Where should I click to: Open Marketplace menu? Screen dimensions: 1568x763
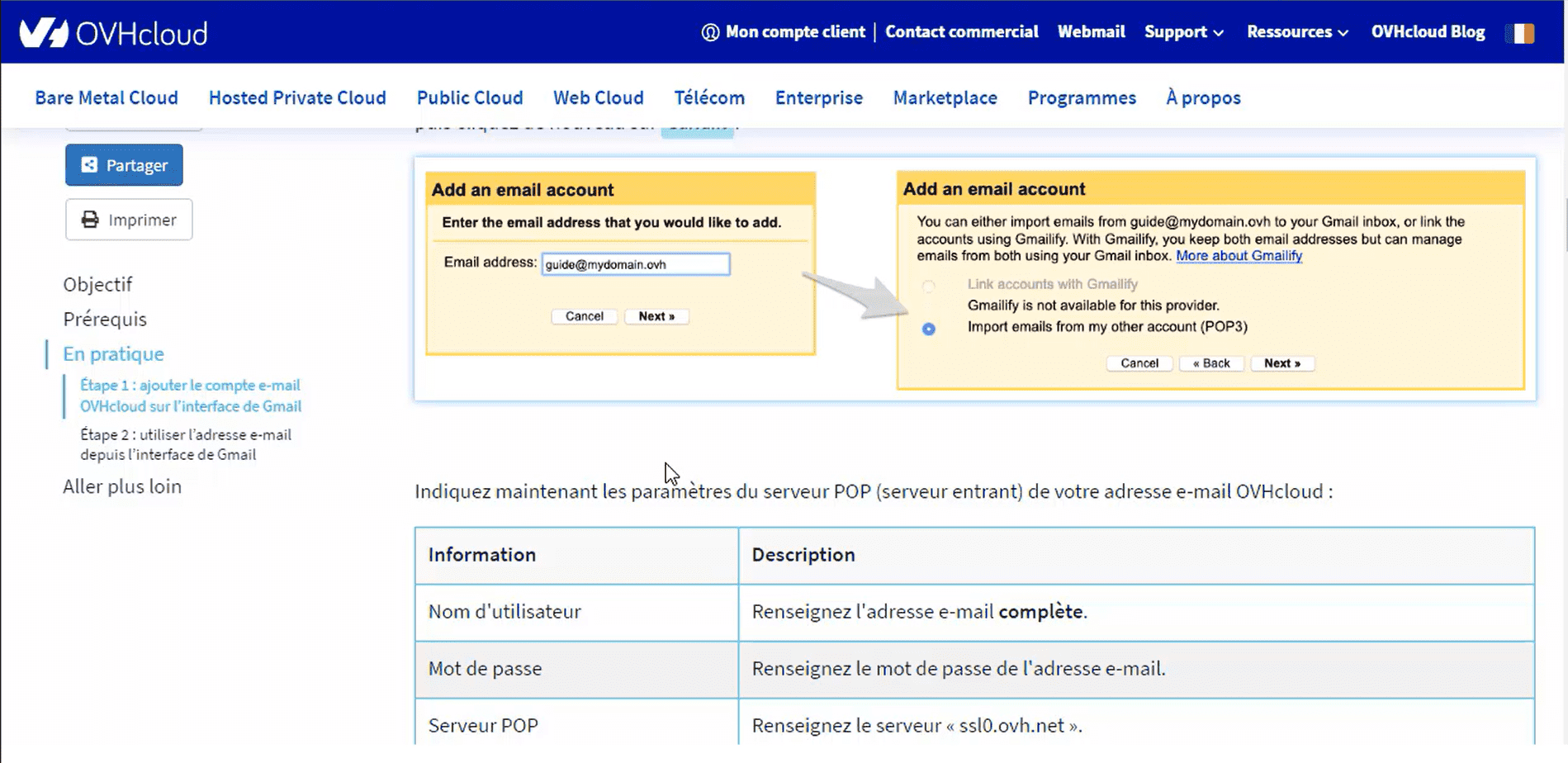click(x=945, y=97)
